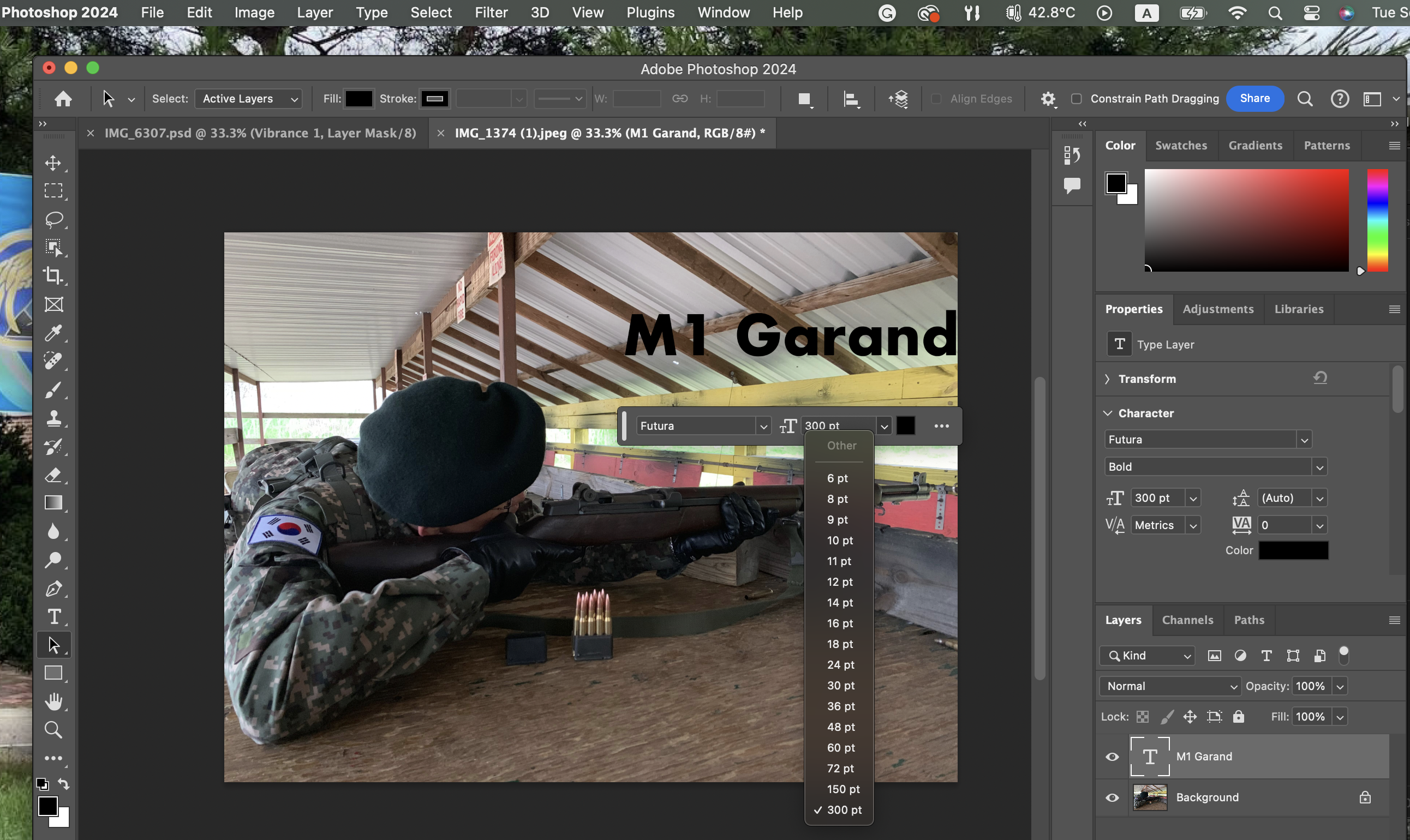Select the Clone Stamp tool

point(54,418)
